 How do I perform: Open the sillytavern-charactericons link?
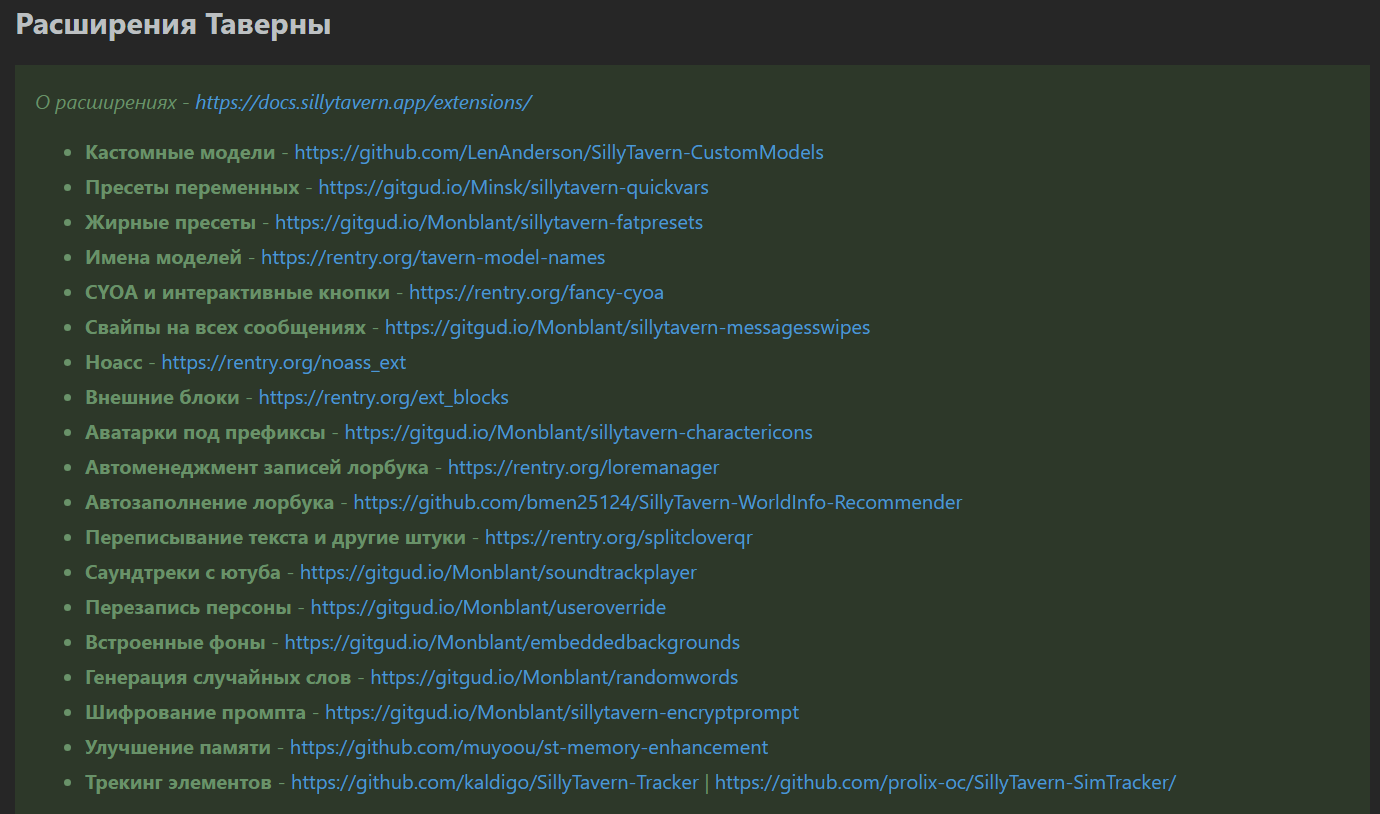pyautogui.click(x=578, y=433)
